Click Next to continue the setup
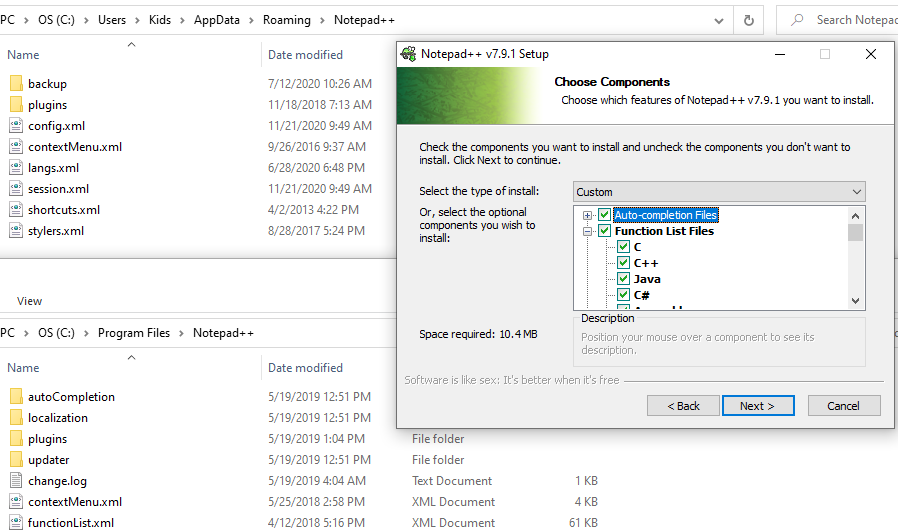The image size is (898, 532). (x=758, y=405)
